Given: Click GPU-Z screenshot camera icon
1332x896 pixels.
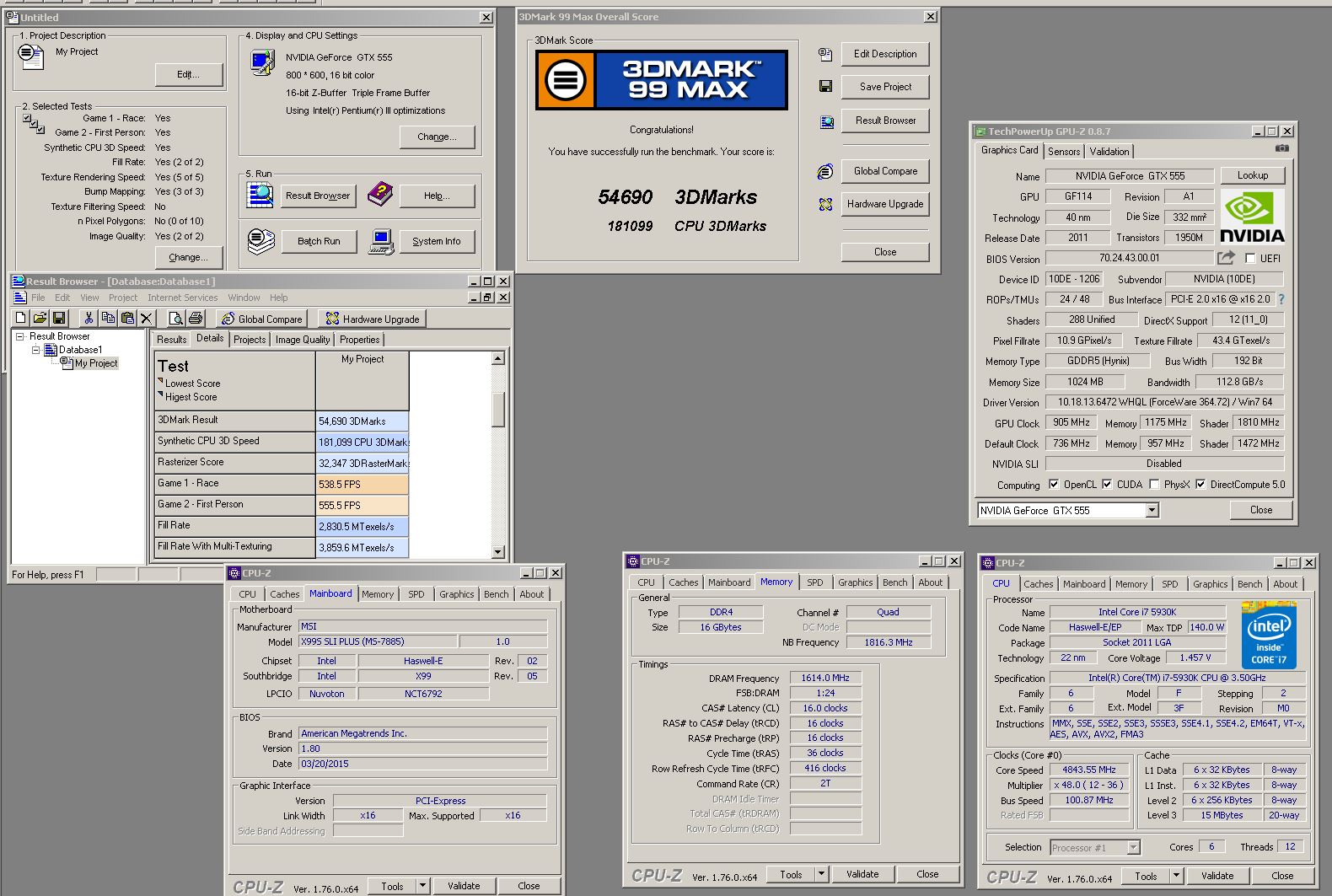Looking at the screenshot, I should [1282, 148].
